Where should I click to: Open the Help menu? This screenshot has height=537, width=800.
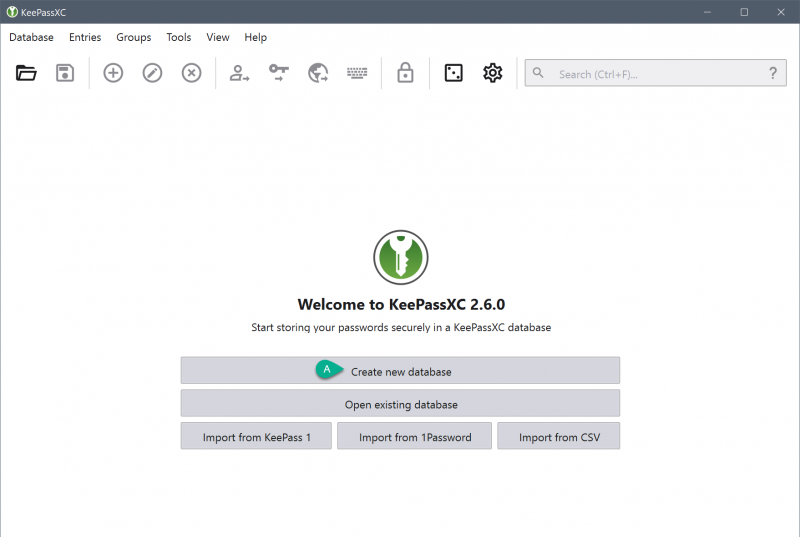tap(256, 37)
